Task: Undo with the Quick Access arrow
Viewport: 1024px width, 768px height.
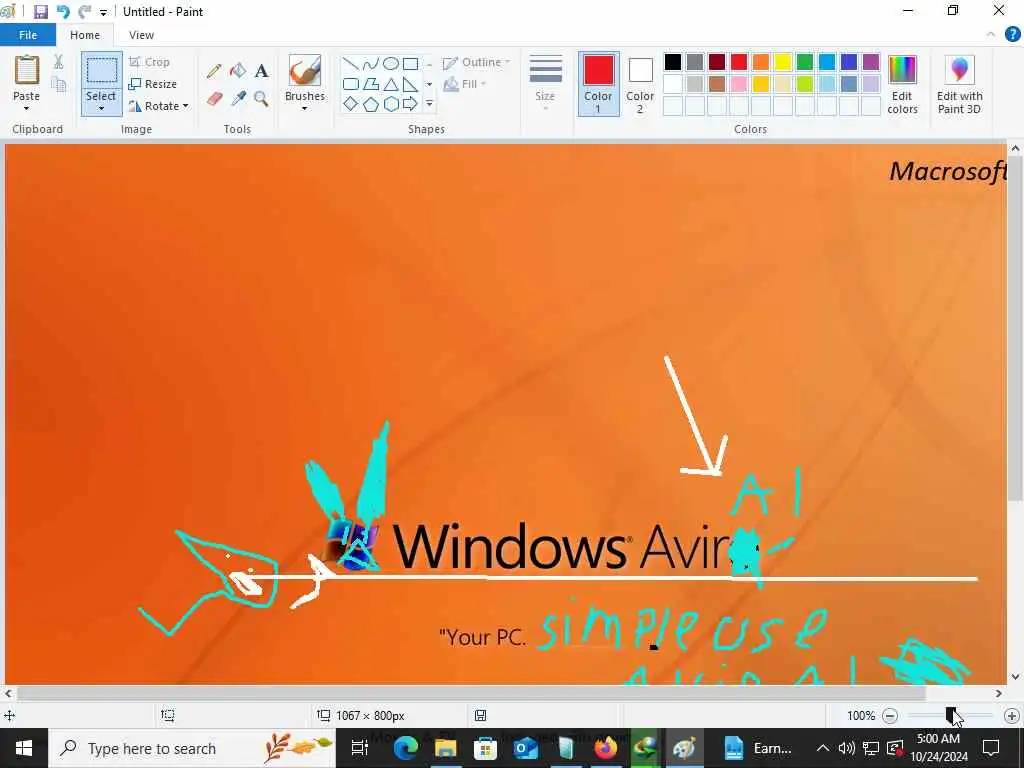Action: pyautogui.click(x=63, y=12)
